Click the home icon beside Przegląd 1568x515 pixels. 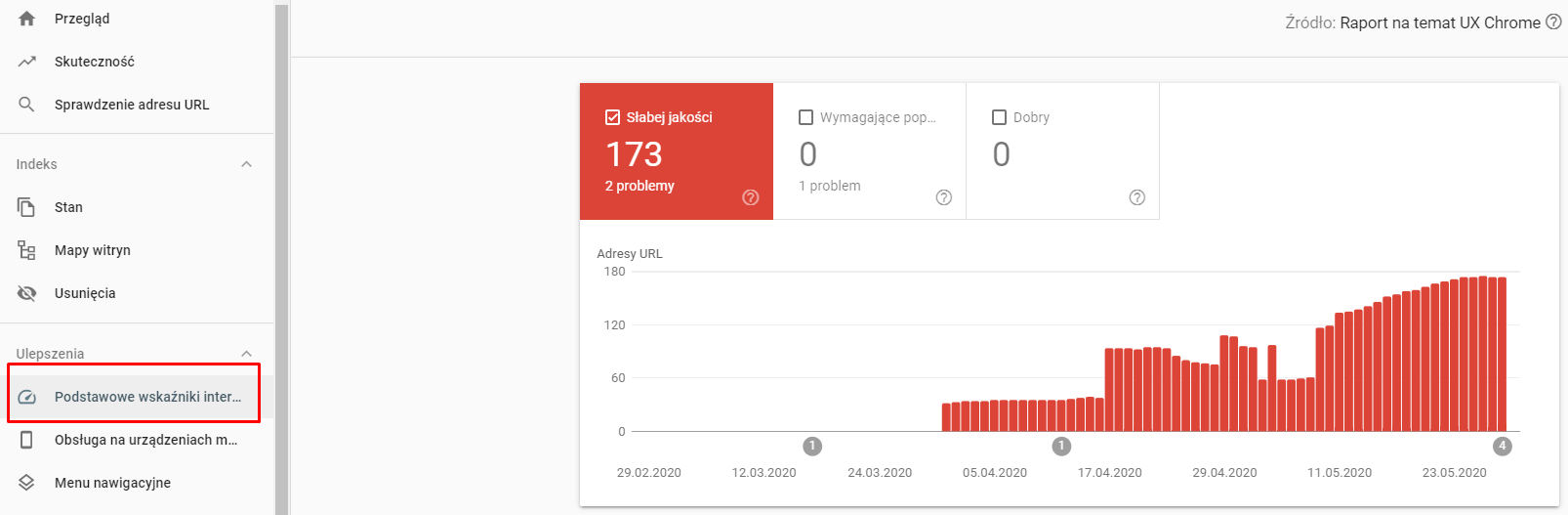coord(26,19)
